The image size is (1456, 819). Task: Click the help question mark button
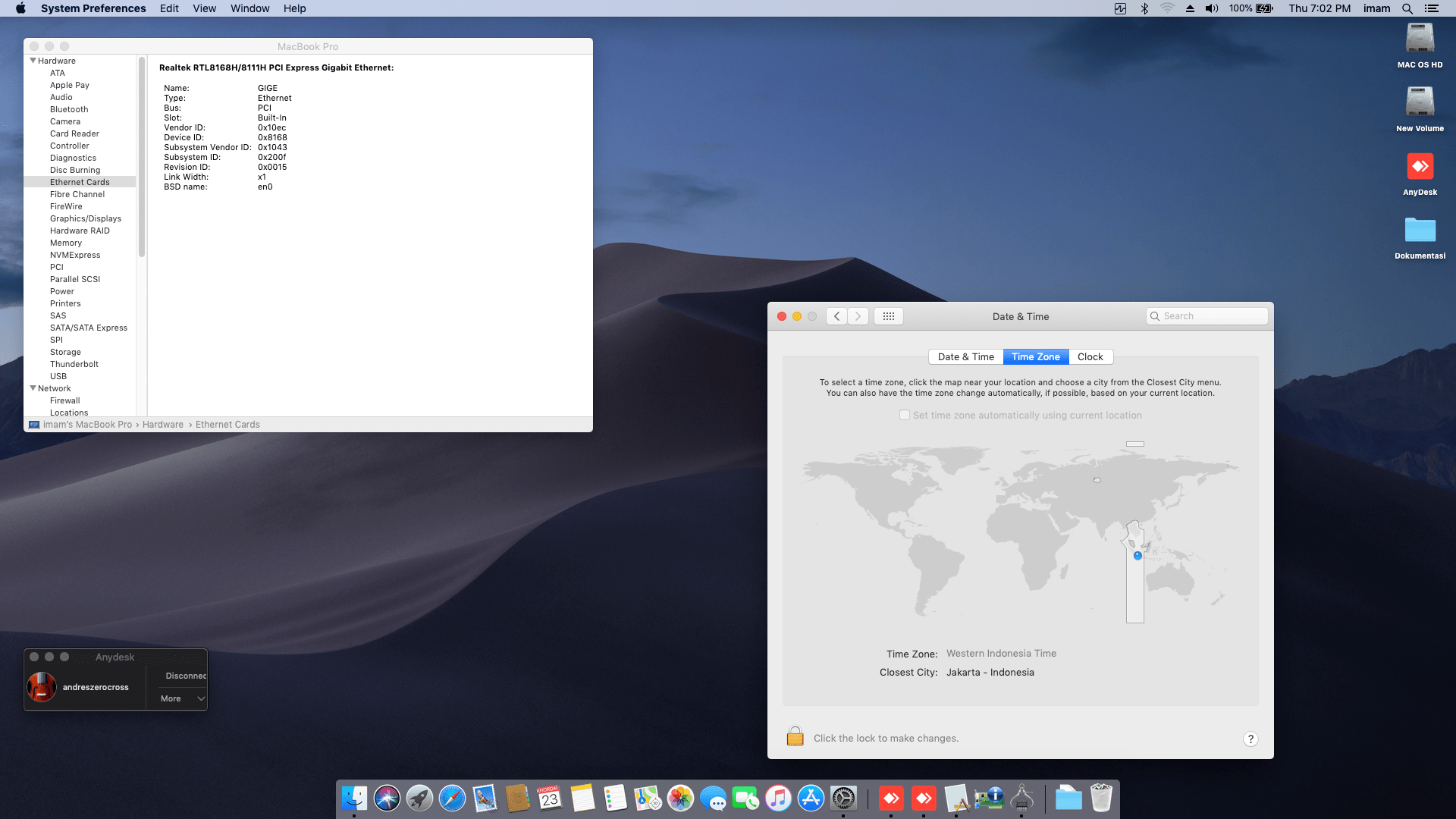click(x=1250, y=739)
